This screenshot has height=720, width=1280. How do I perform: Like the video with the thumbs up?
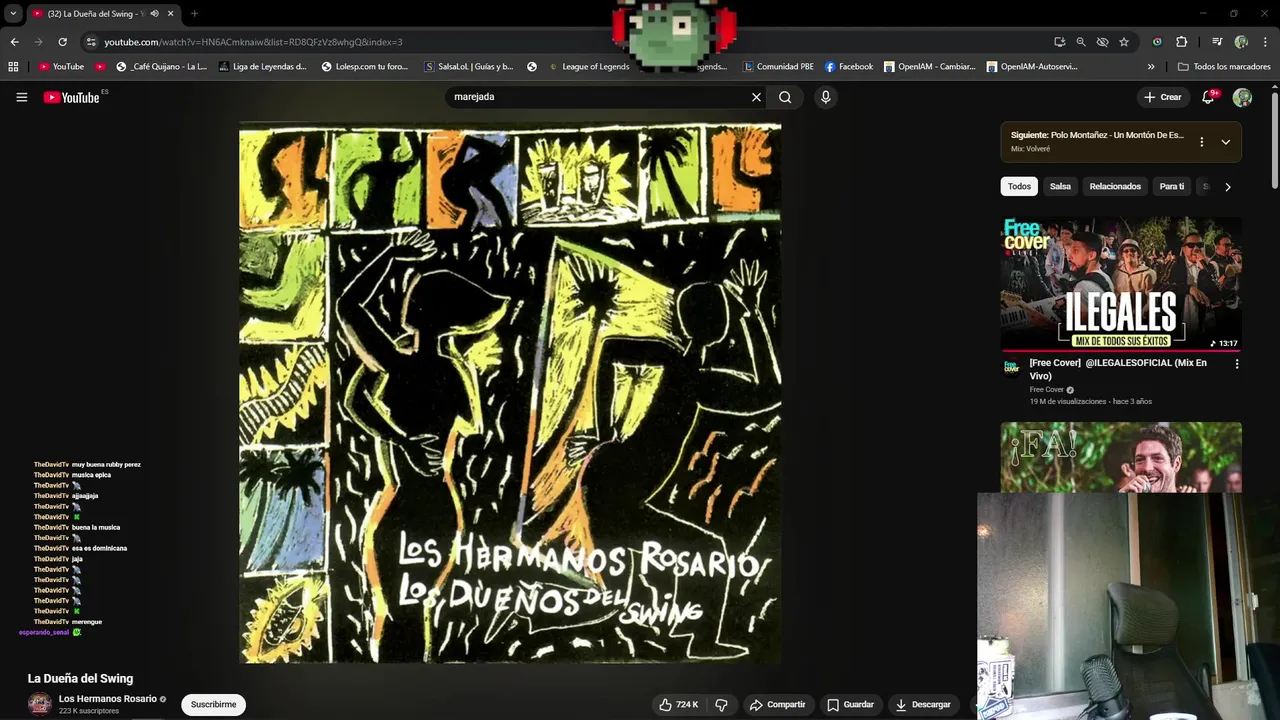pyautogui.click(x=678, y=704)
